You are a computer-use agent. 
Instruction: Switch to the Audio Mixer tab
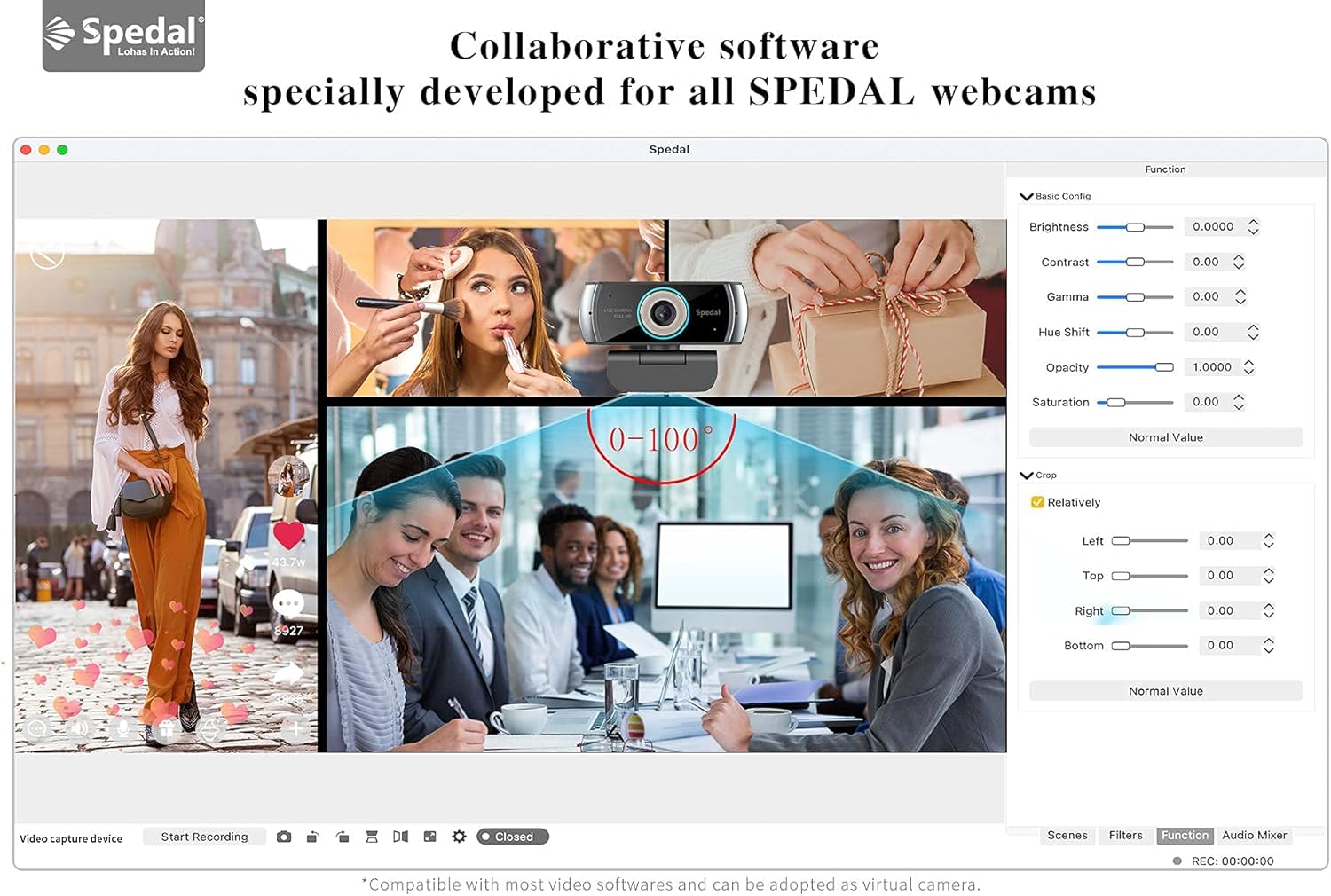1254,835
